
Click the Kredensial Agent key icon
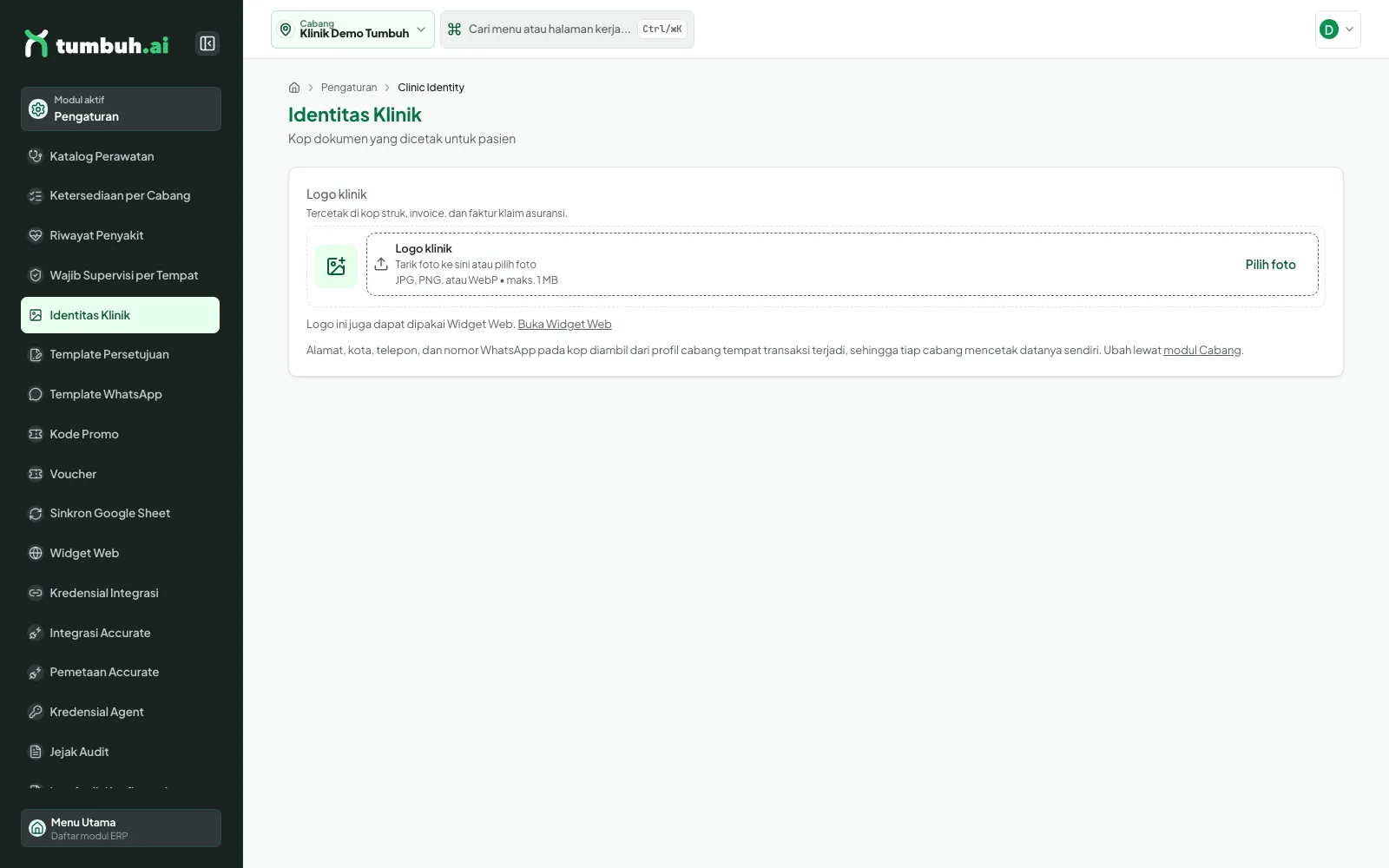click(x=36, y=712)
